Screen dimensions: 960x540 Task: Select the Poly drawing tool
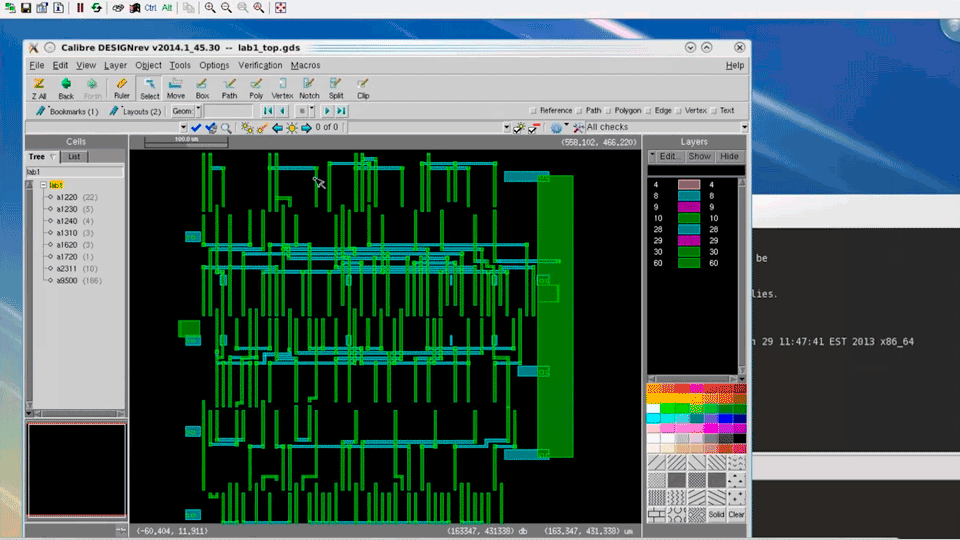point(256,88)
